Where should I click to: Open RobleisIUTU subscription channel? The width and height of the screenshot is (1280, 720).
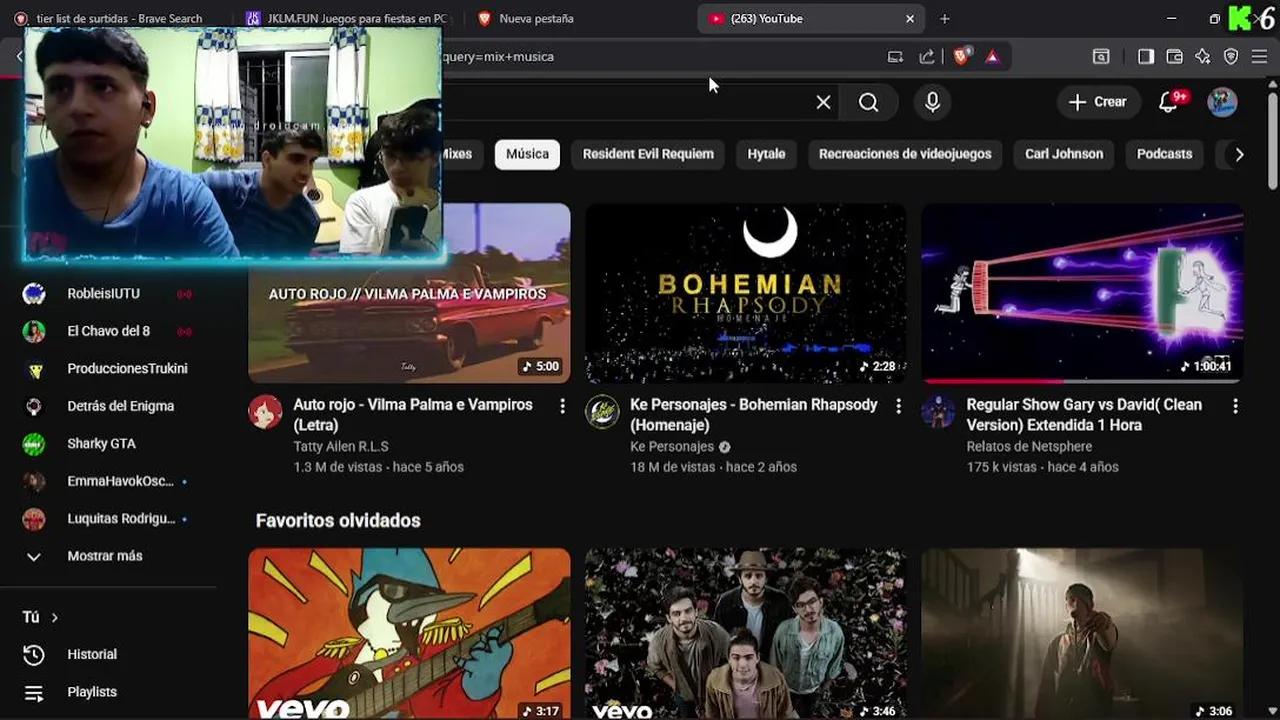(x=104, y=294)
